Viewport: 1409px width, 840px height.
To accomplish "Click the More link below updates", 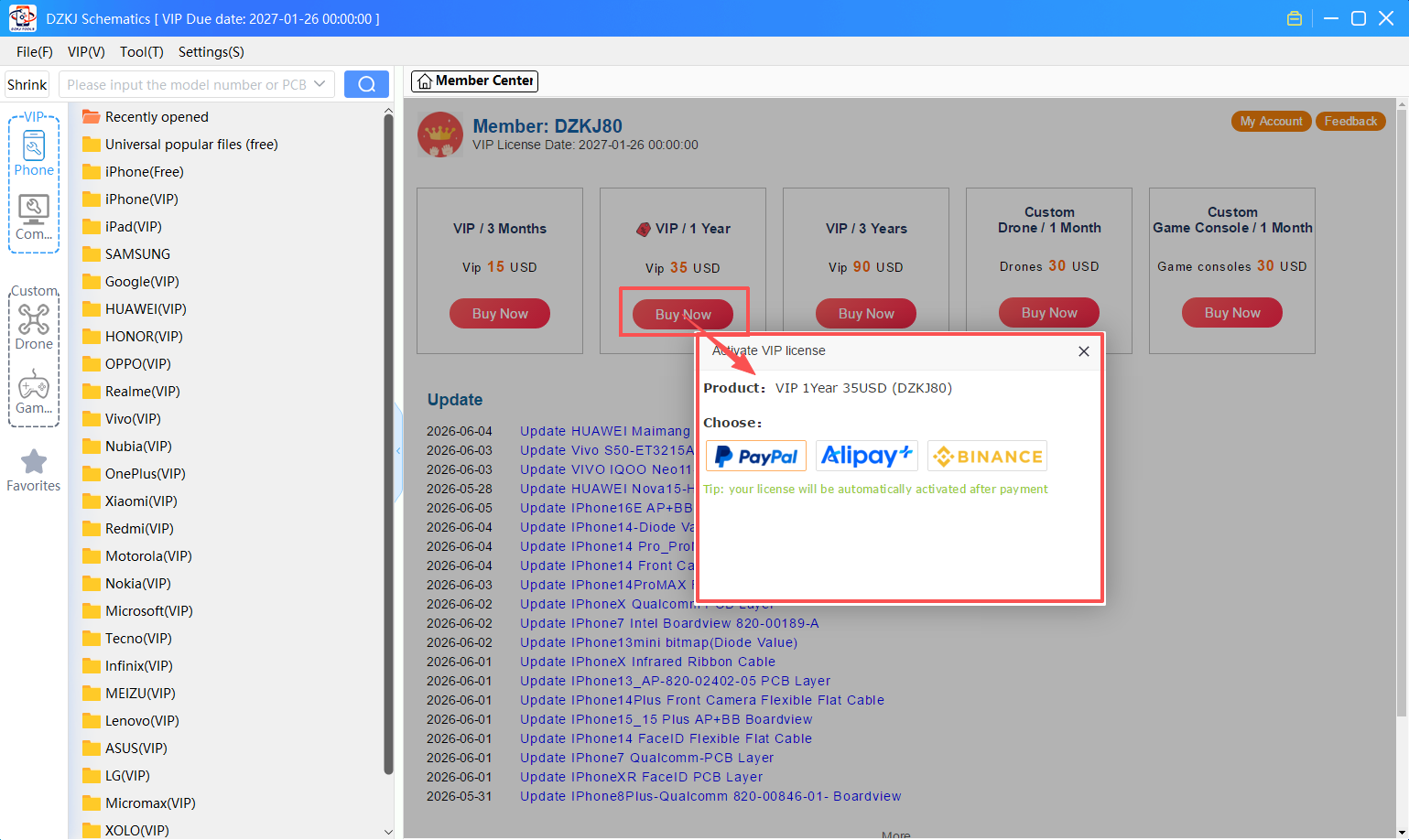I will point(895,835).
